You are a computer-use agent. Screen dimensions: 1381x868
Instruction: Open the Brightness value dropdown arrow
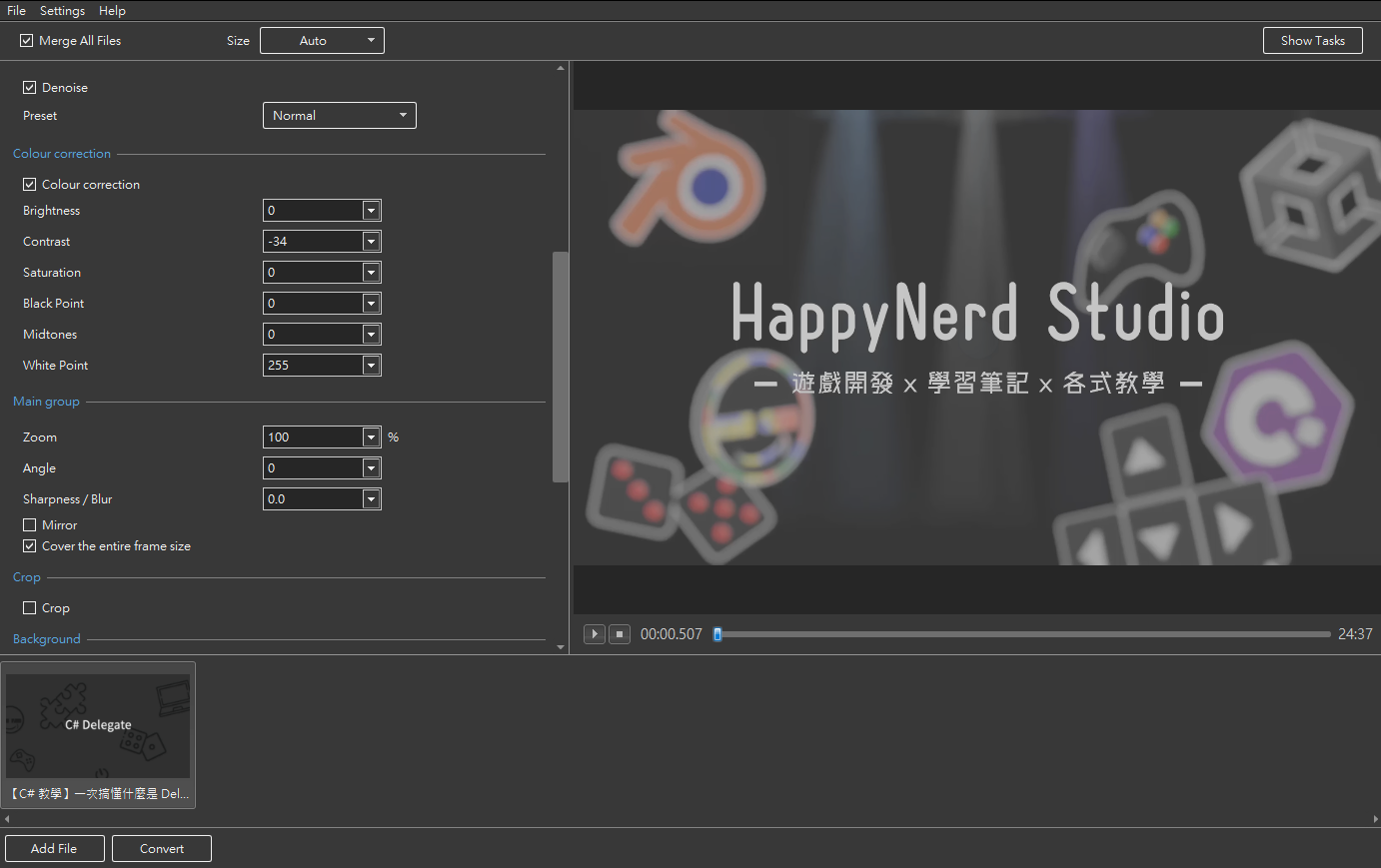[372, 211]
